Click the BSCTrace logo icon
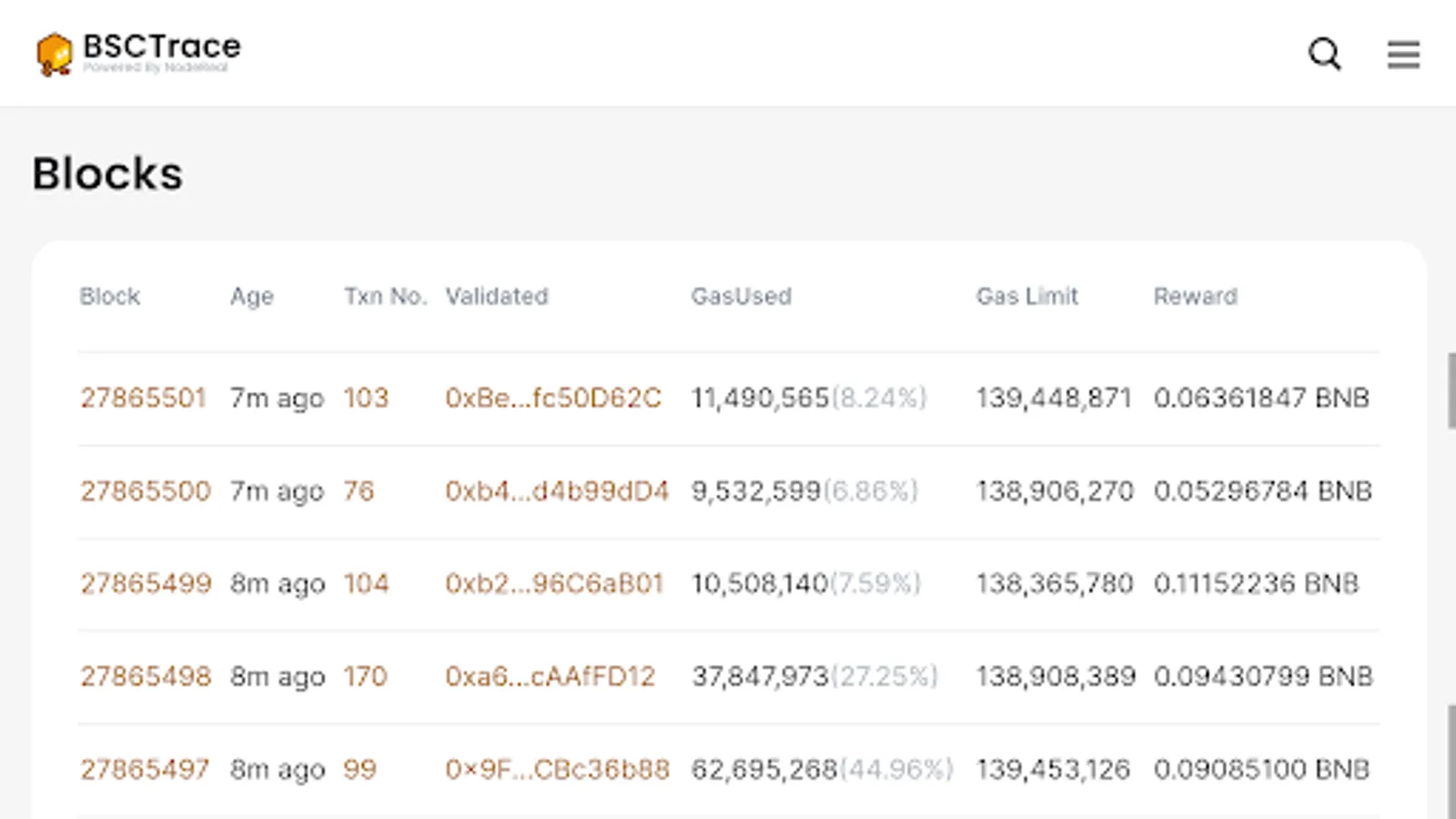This screenshot has height=819, width=1456. (54, 54)
